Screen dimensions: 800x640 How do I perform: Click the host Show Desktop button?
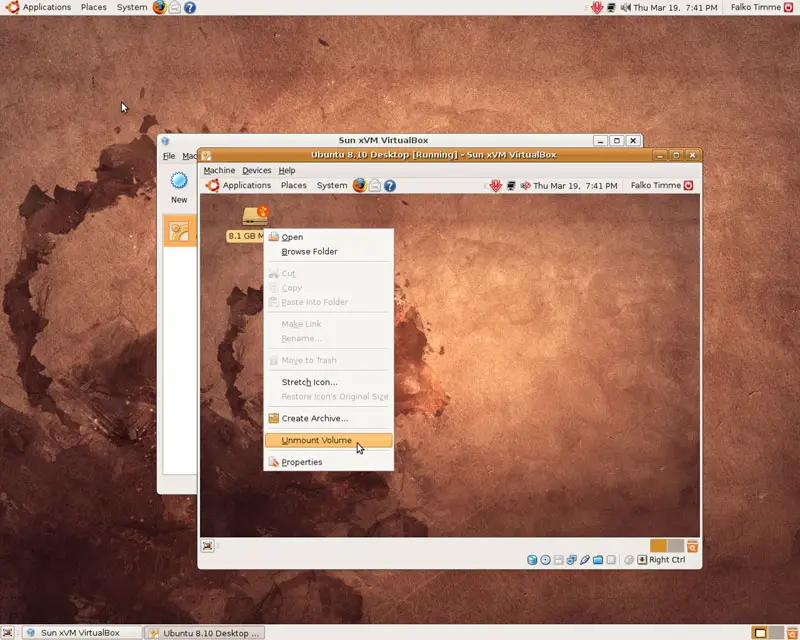click(8, 633)
